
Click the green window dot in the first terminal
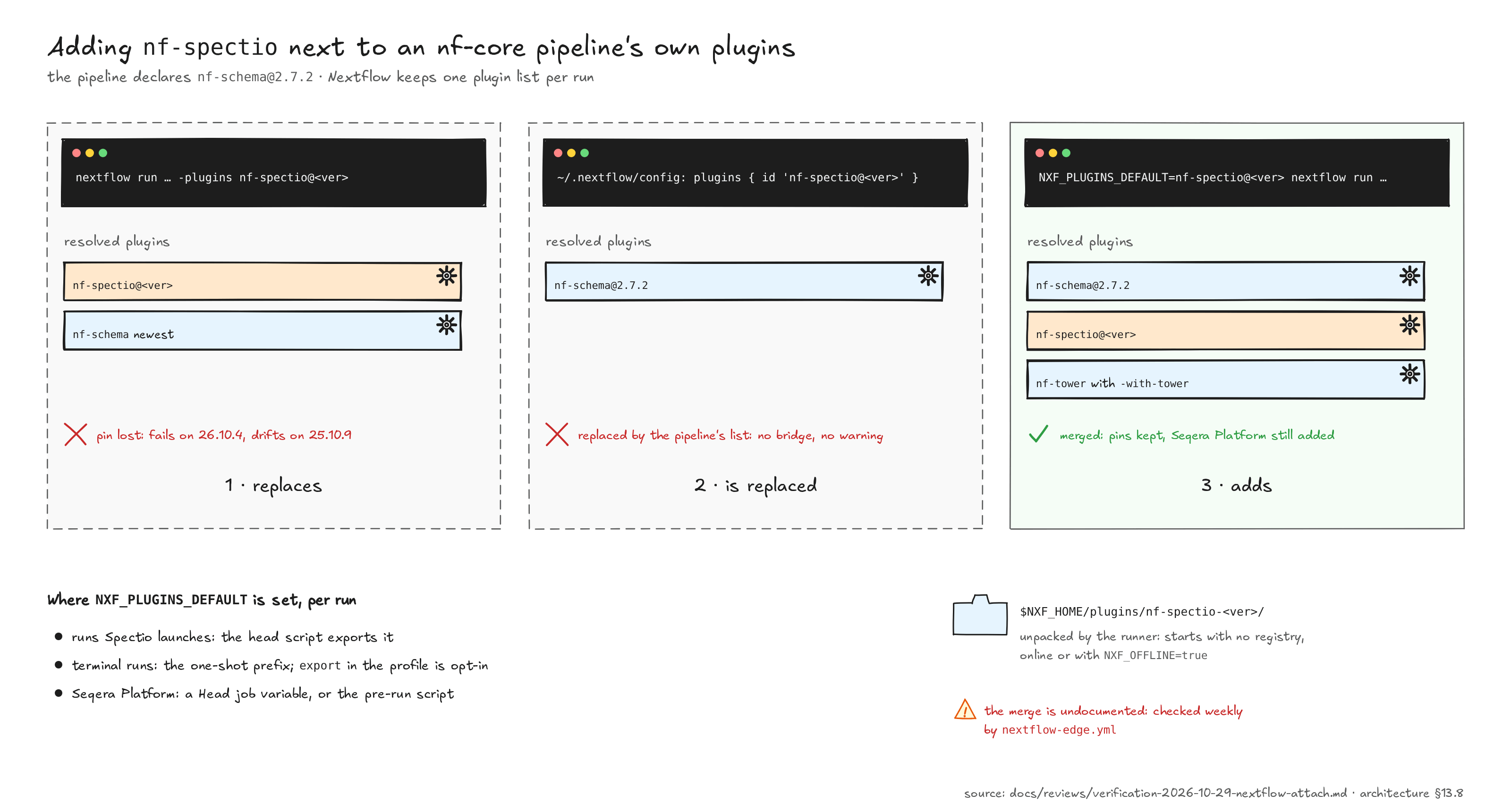[x=103, y=153]
